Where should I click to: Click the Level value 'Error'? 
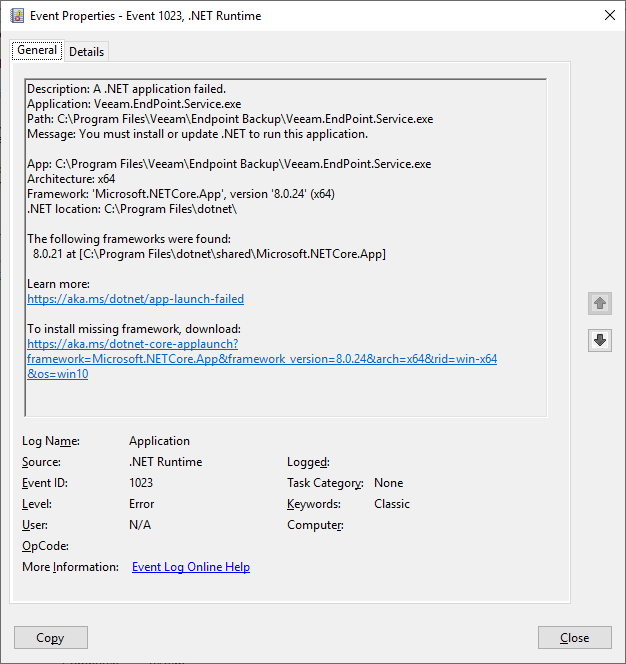pos(141,504)
